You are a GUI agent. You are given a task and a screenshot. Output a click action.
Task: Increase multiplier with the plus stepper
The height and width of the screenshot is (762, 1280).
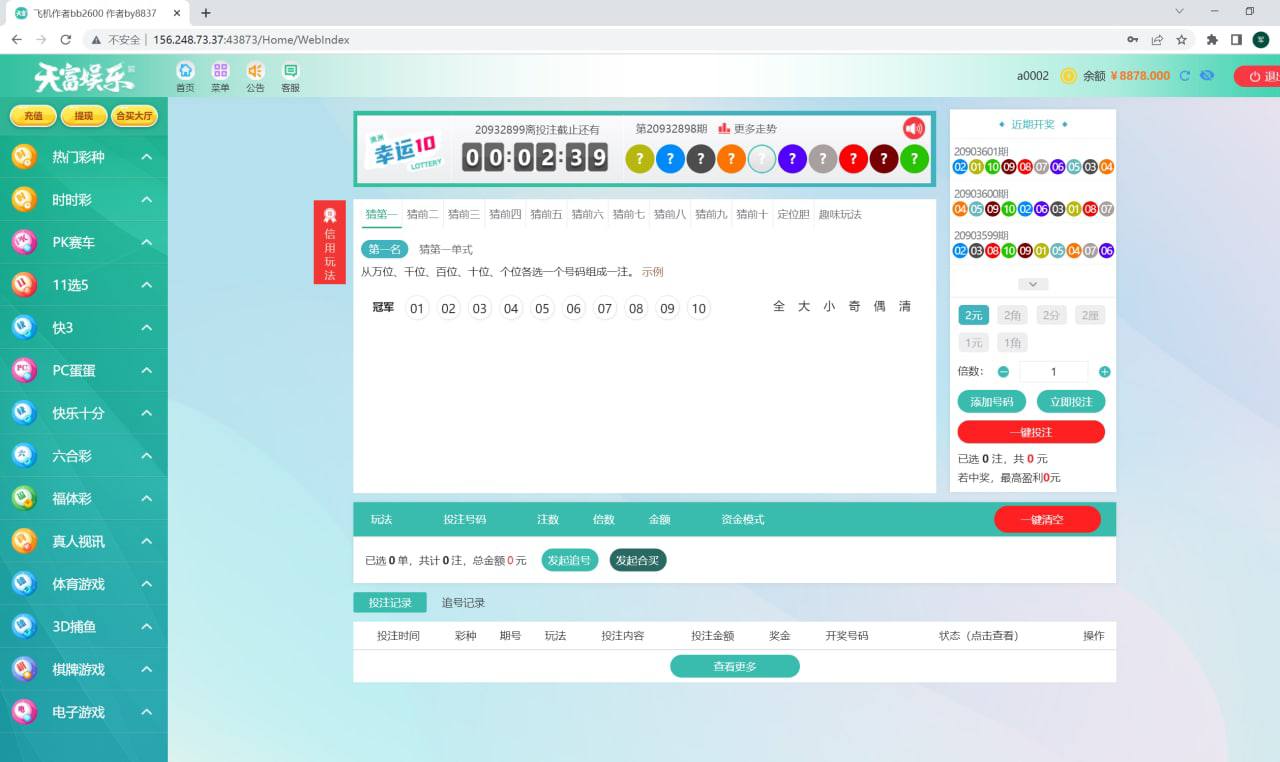[1103, 370]
